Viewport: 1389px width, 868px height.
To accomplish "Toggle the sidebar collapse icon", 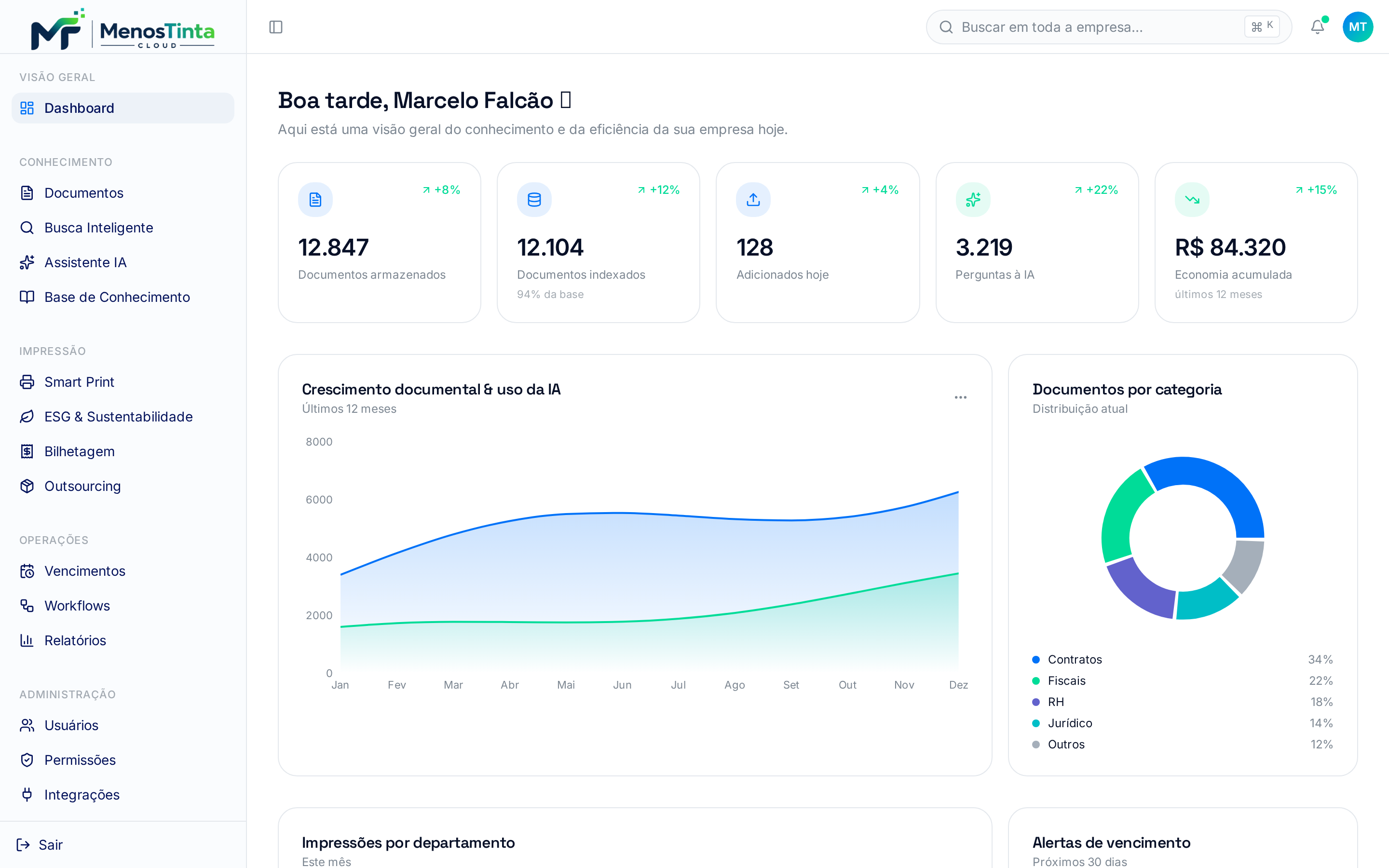I will [275, 27].
